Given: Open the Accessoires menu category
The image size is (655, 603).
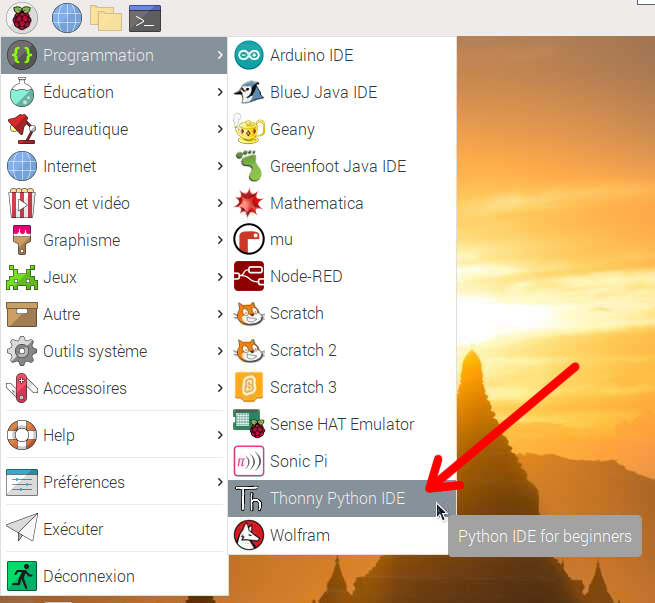Looking at the screenshot, I should (114, 388).
